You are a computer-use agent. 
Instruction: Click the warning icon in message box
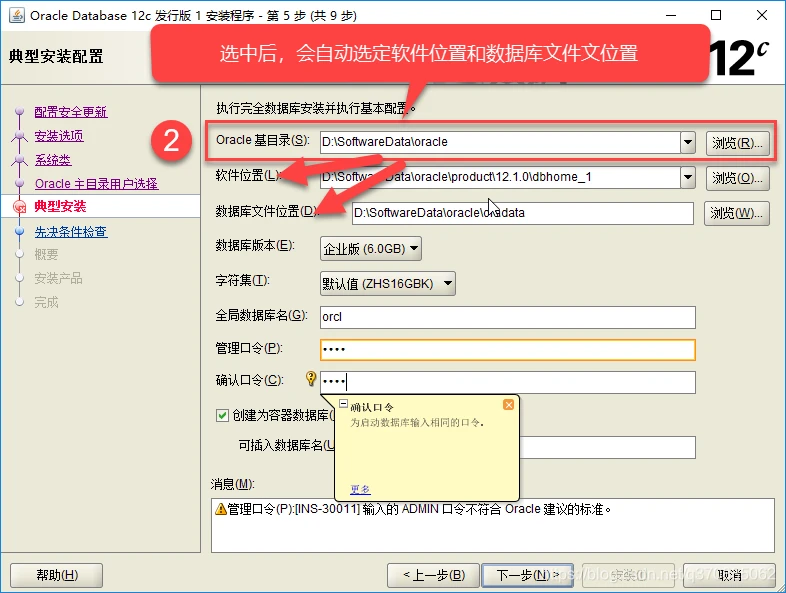tap(220, 509)
